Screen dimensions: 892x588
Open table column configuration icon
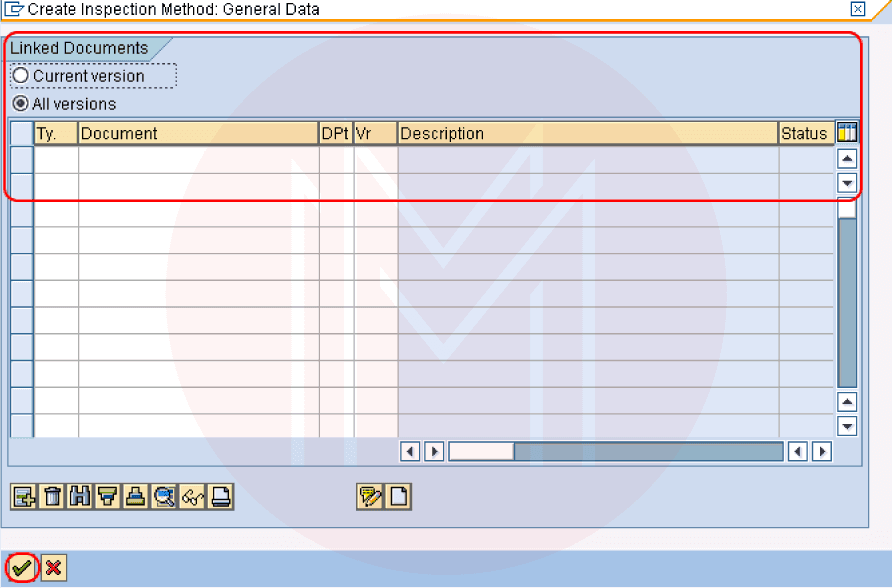[847, 132]
